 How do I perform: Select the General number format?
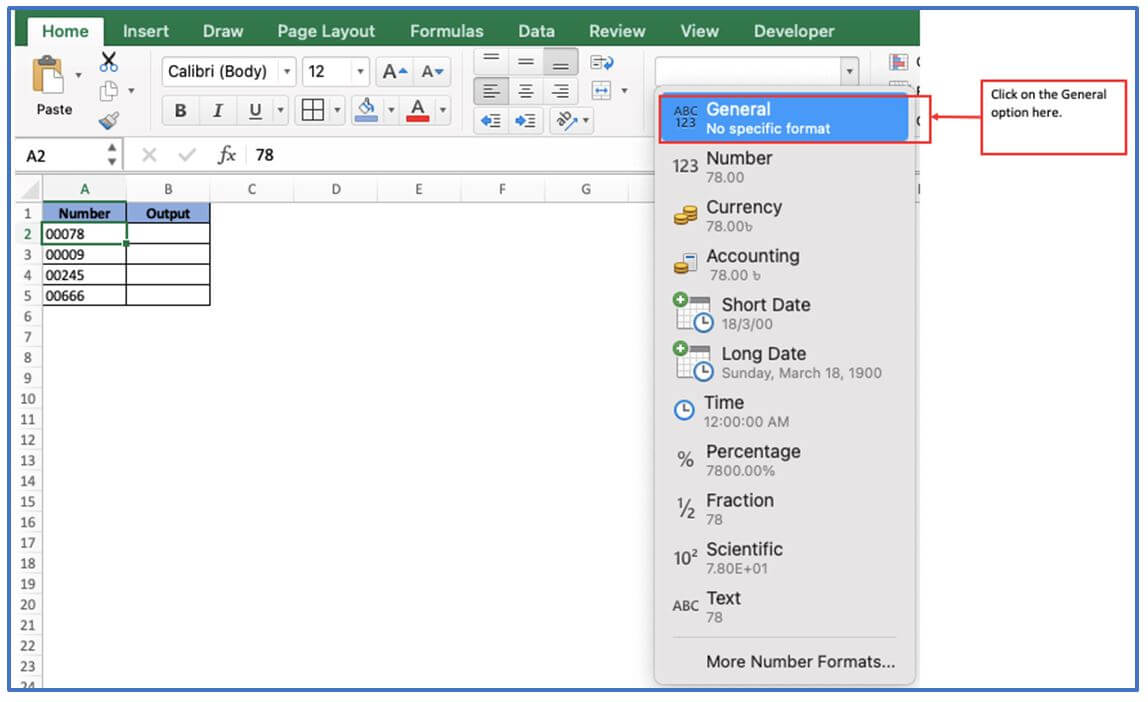click(783, 118)
